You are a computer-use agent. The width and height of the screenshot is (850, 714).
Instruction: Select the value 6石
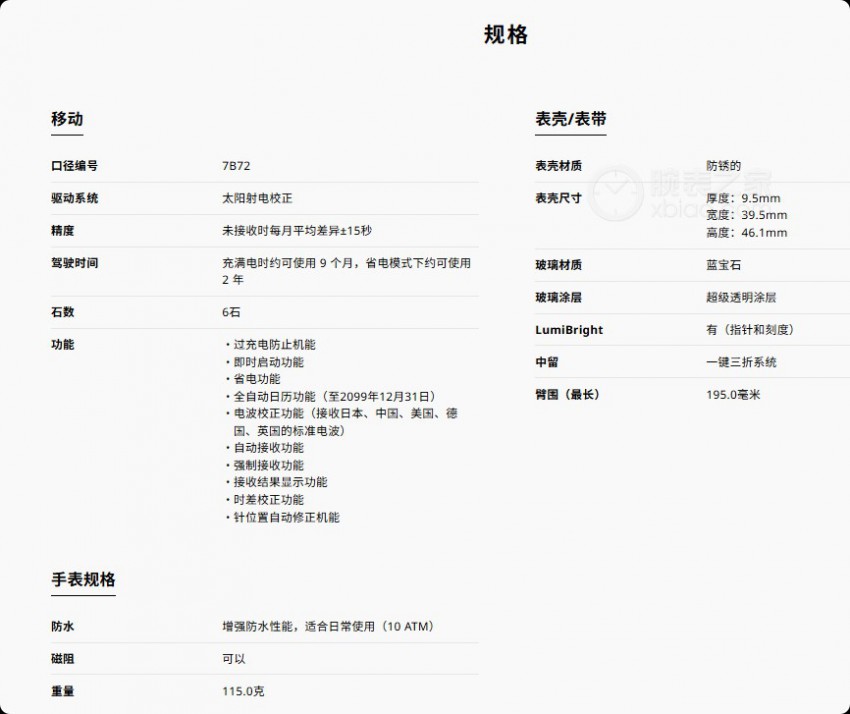point(231,312)
